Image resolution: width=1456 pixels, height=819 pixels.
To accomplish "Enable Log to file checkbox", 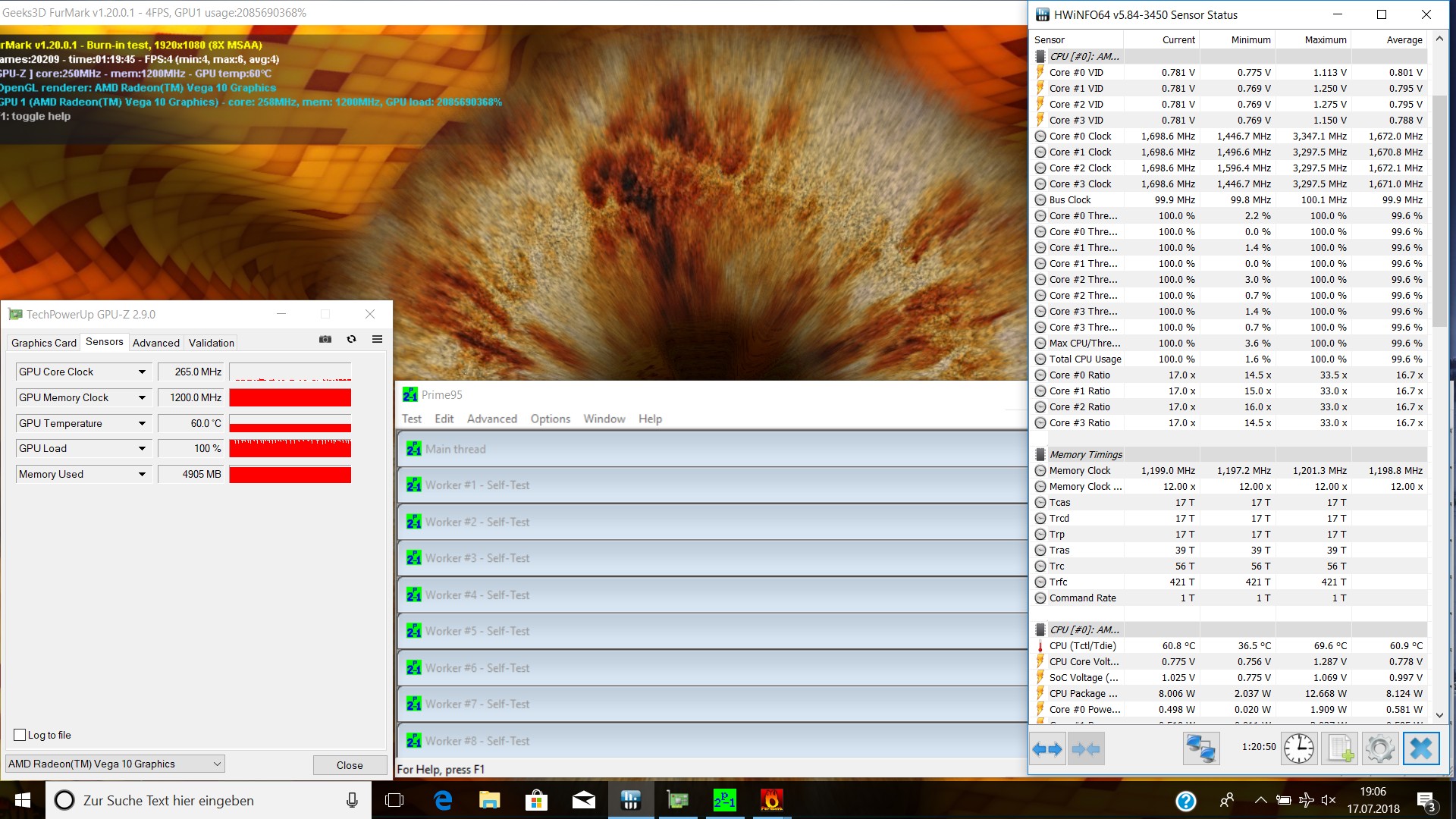I will tap(20, 735).
